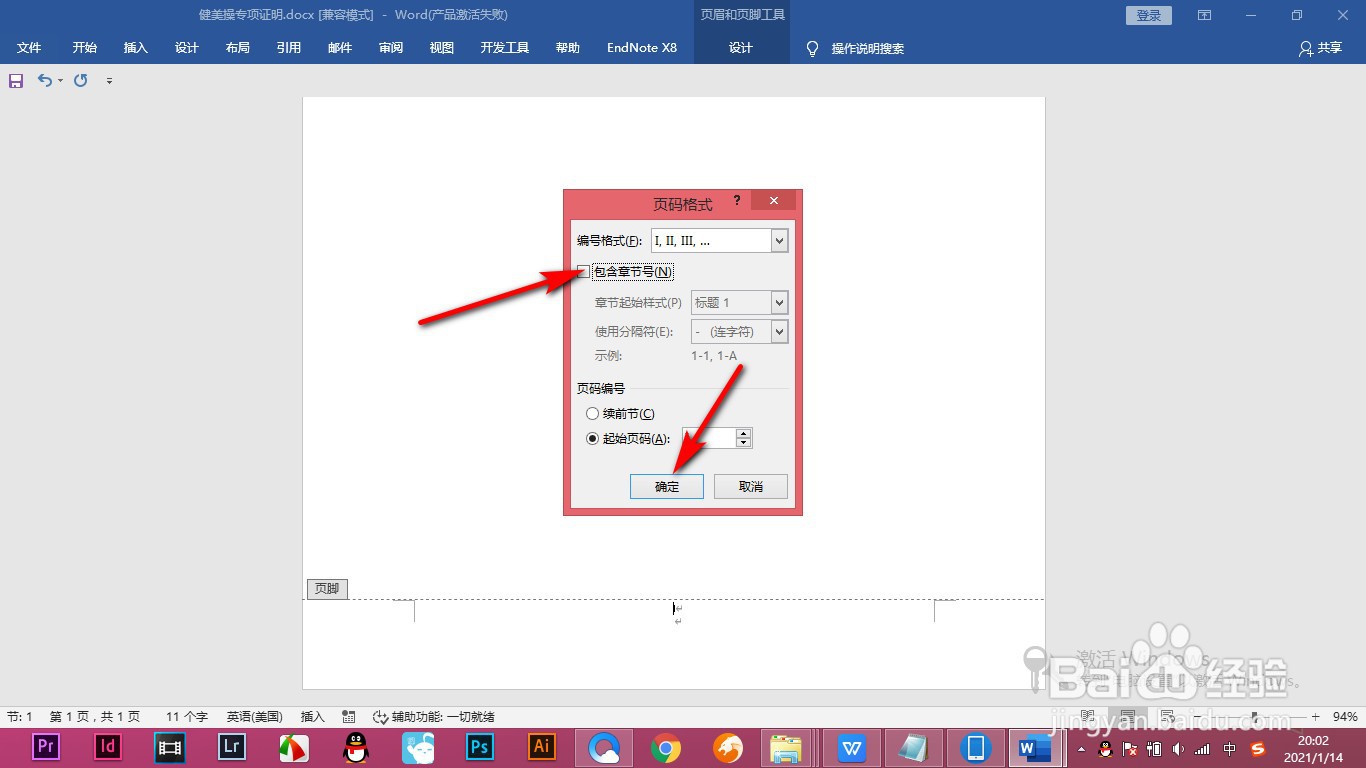The image size is (1366, 768).
Task: Open the 邮件 ribbon tab
Action: pyautogui.click(x=340, y=48)
